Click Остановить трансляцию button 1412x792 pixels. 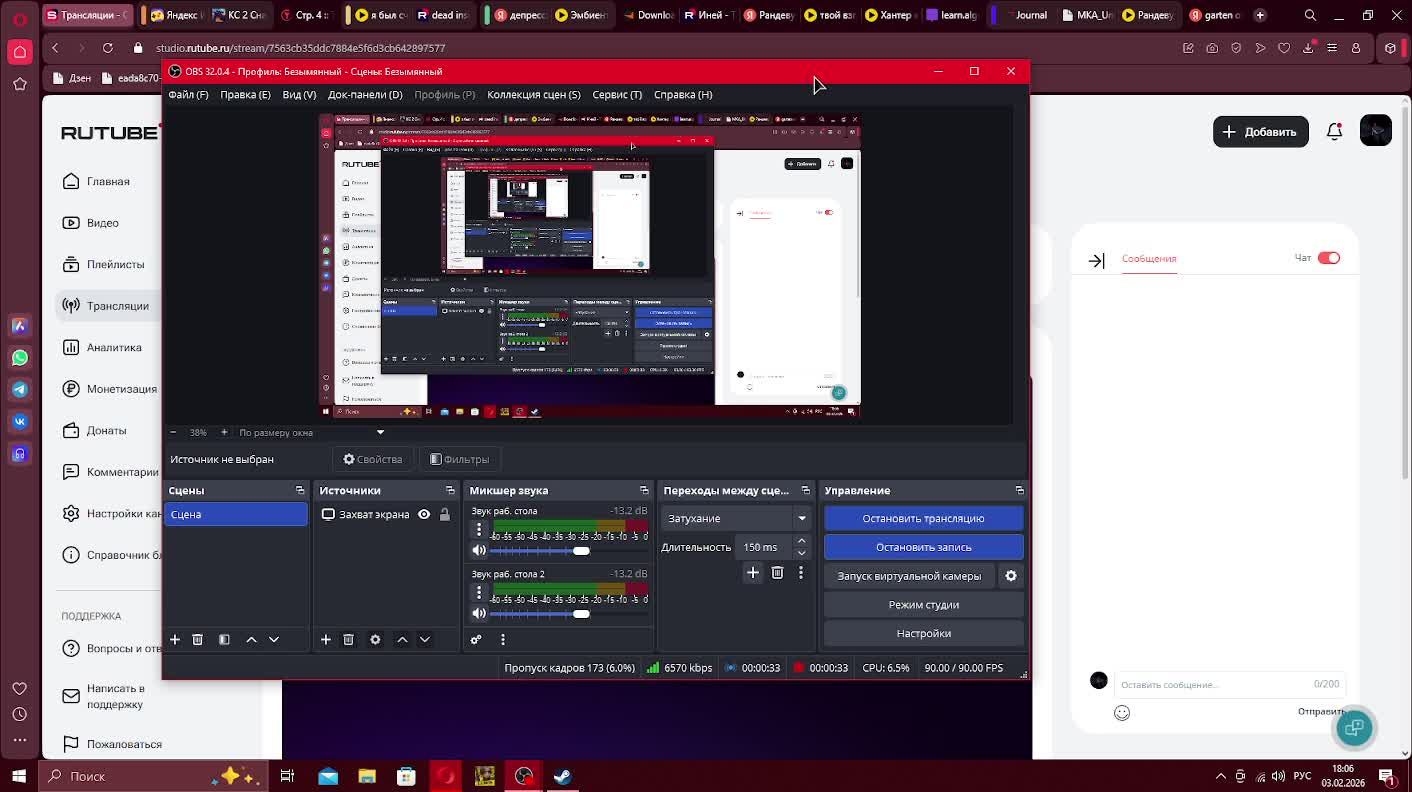(924, 519)
